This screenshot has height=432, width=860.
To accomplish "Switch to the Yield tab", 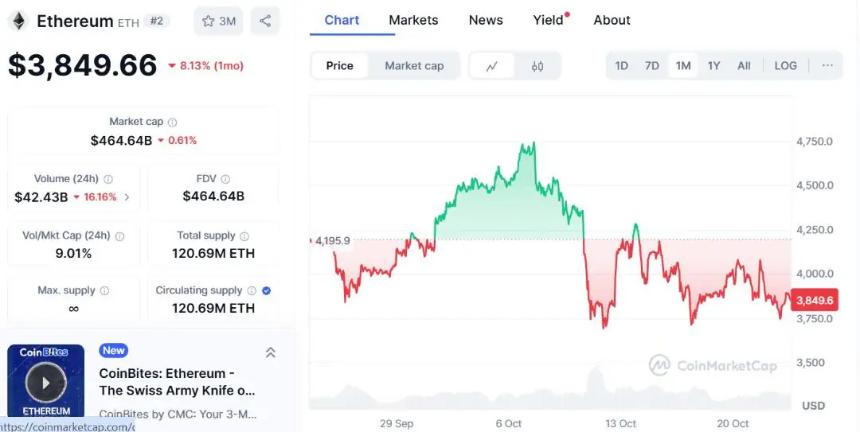I will pos(549,20).
